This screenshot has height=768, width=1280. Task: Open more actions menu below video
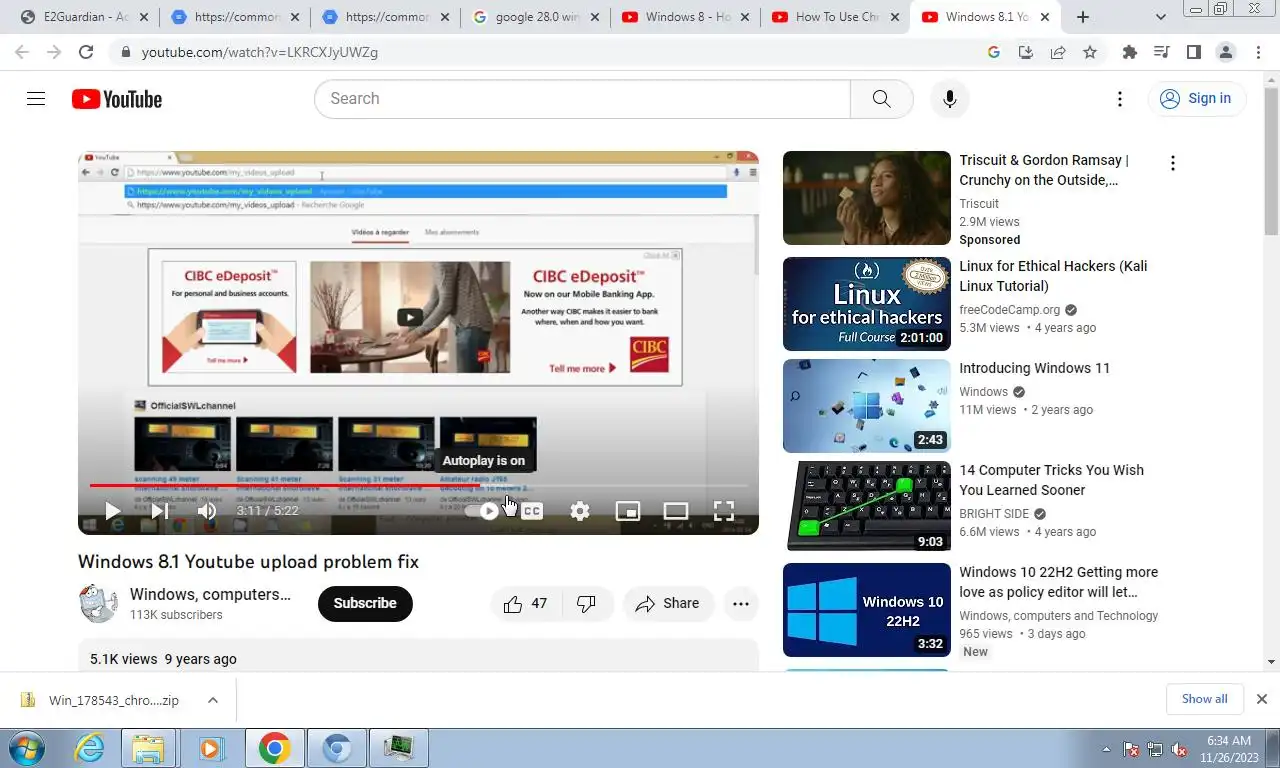point(741,604)
